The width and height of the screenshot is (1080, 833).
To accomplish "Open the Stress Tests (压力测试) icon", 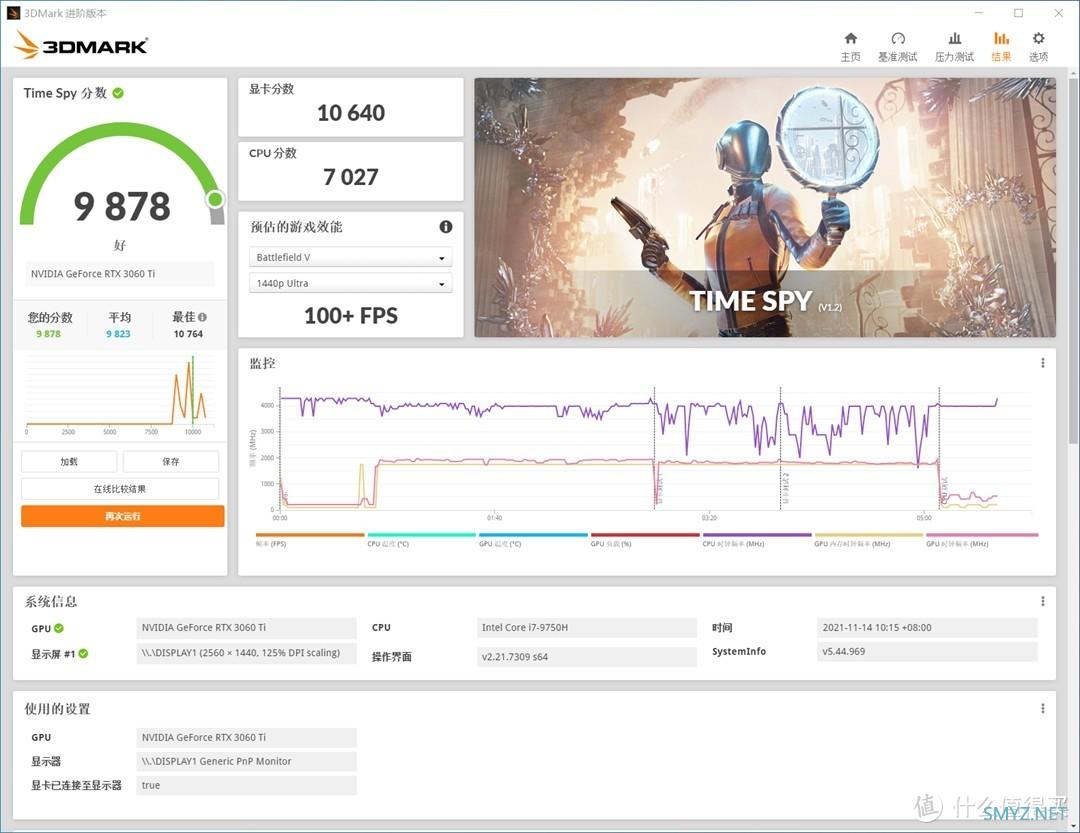I will 955,39.
